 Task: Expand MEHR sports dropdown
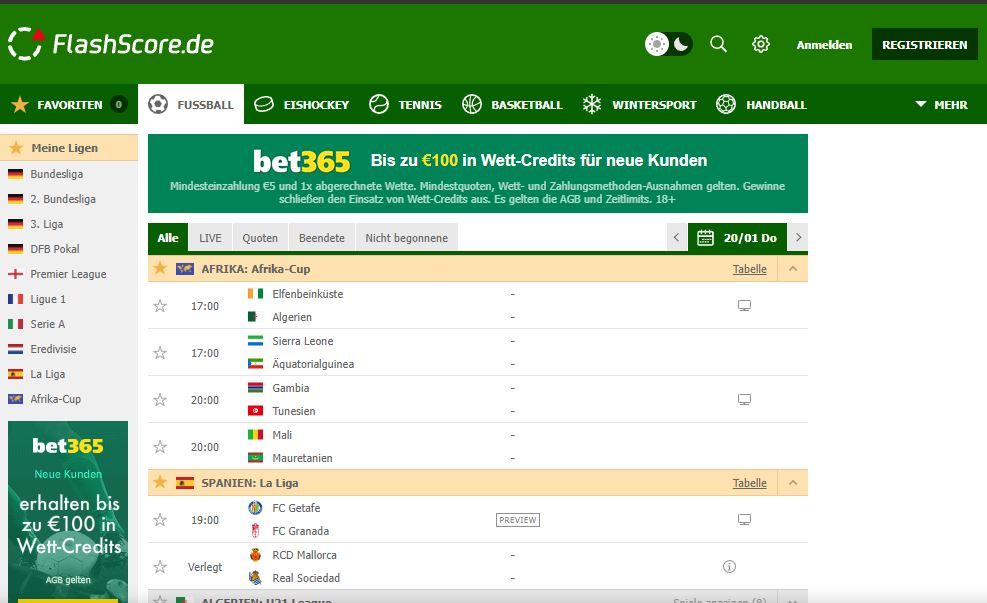tap(941, 104)
